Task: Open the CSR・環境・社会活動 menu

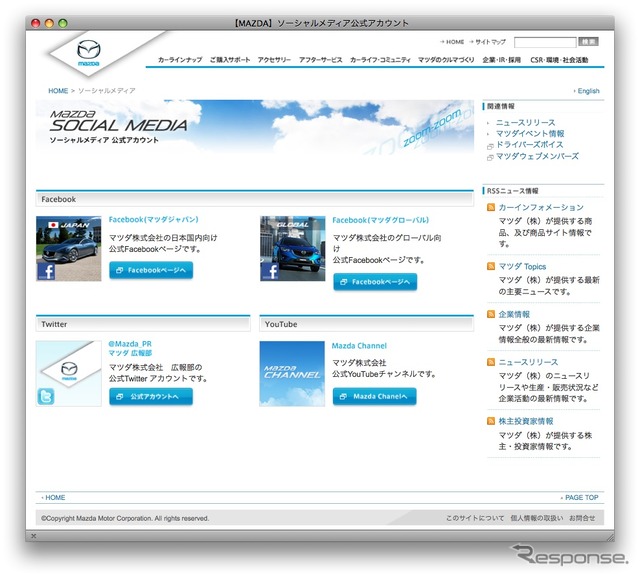Action: point(559,60)
